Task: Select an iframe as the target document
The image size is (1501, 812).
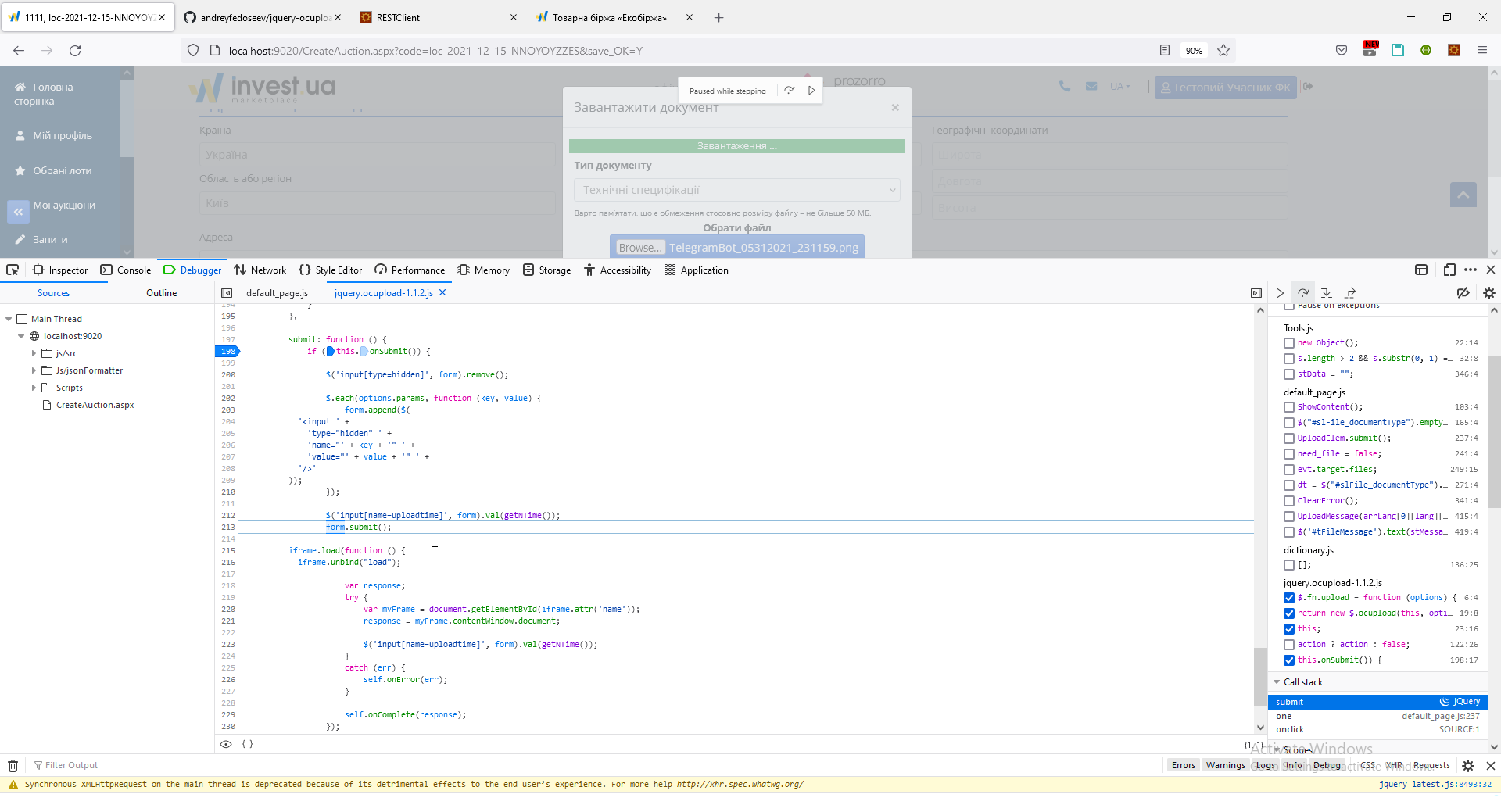Action: coord(1421,270)
